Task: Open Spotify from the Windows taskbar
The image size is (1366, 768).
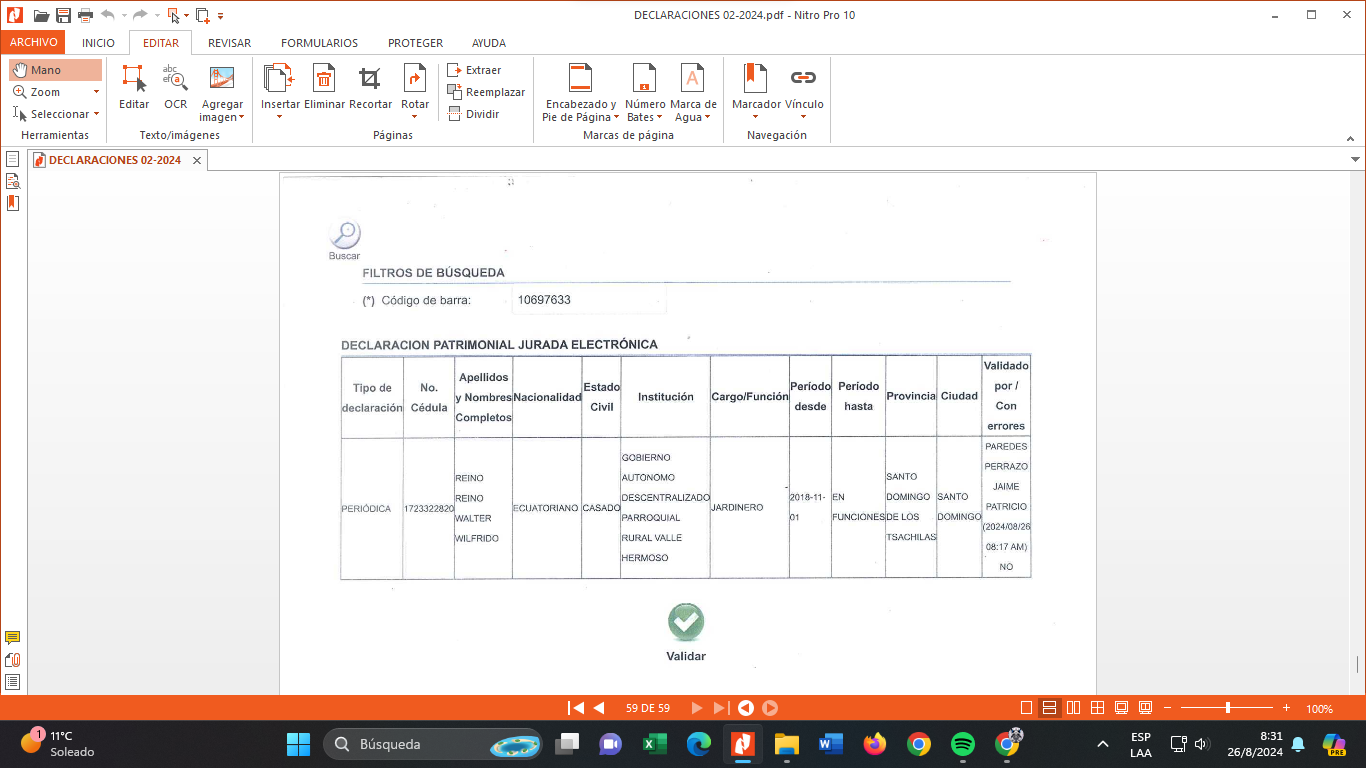Action: [x=963, y=744]
